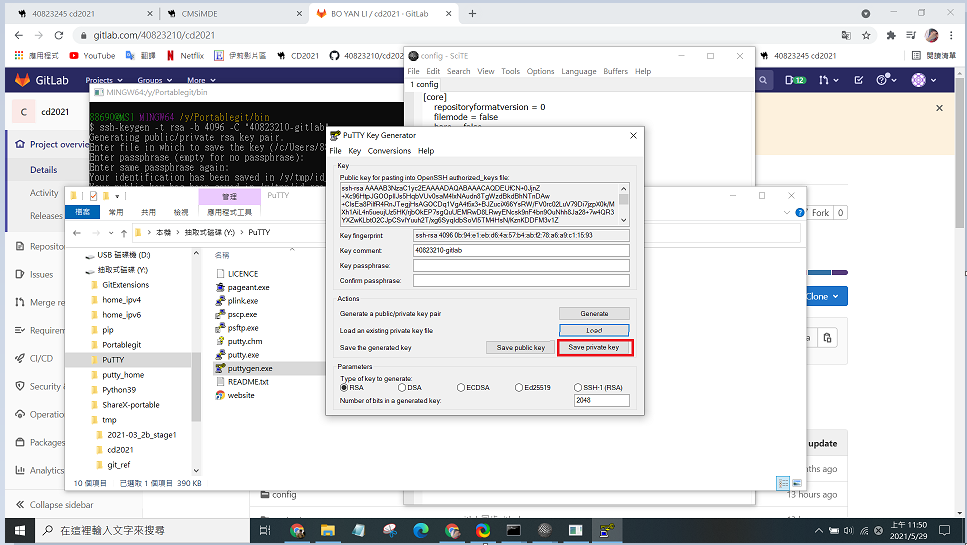This screenshot has height=545, width=967.
Task: Click Save public key button
Action: pos(521,348)
